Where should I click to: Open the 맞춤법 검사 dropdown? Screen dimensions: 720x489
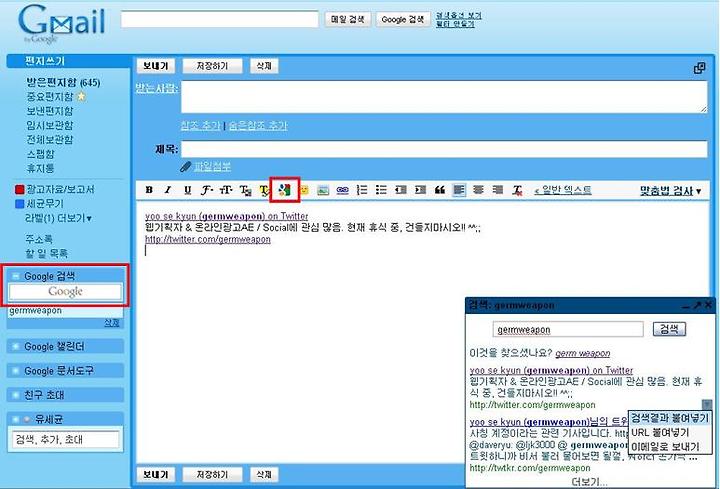[670, 191]
